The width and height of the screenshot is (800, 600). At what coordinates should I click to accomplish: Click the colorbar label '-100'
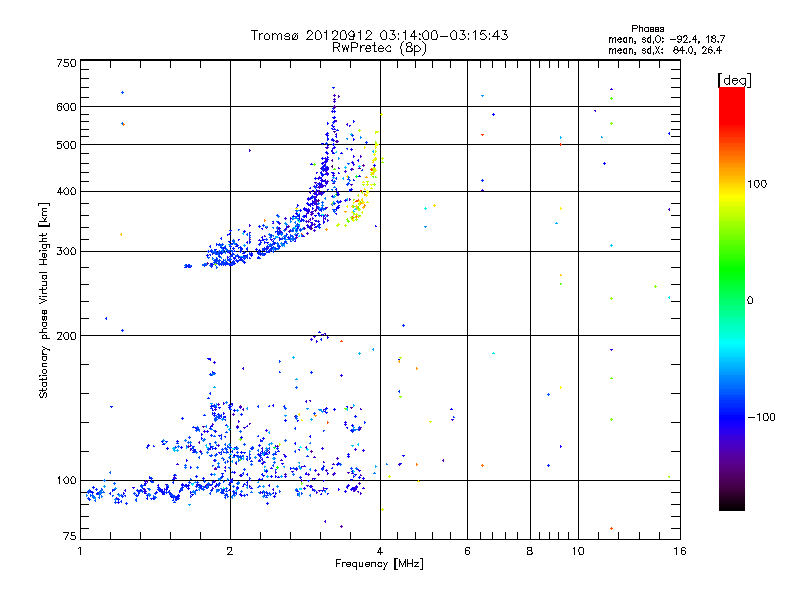pos(761,417)
